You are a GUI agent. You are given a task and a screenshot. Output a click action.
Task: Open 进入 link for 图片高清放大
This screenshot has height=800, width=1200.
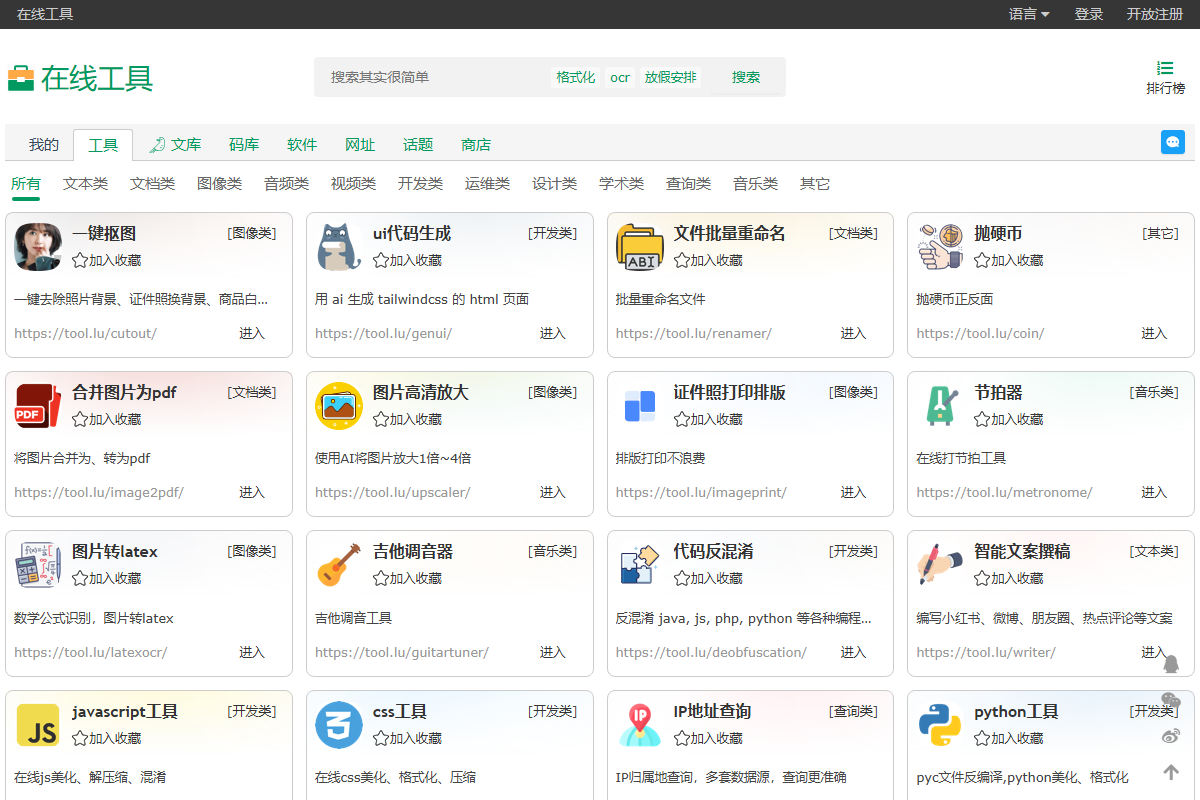tap(552, 492)
